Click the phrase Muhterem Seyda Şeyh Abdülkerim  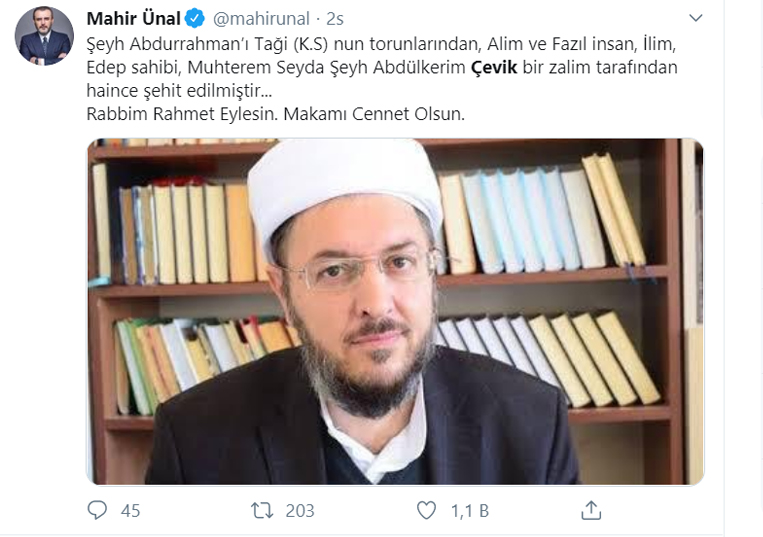[x=327, y=67]
